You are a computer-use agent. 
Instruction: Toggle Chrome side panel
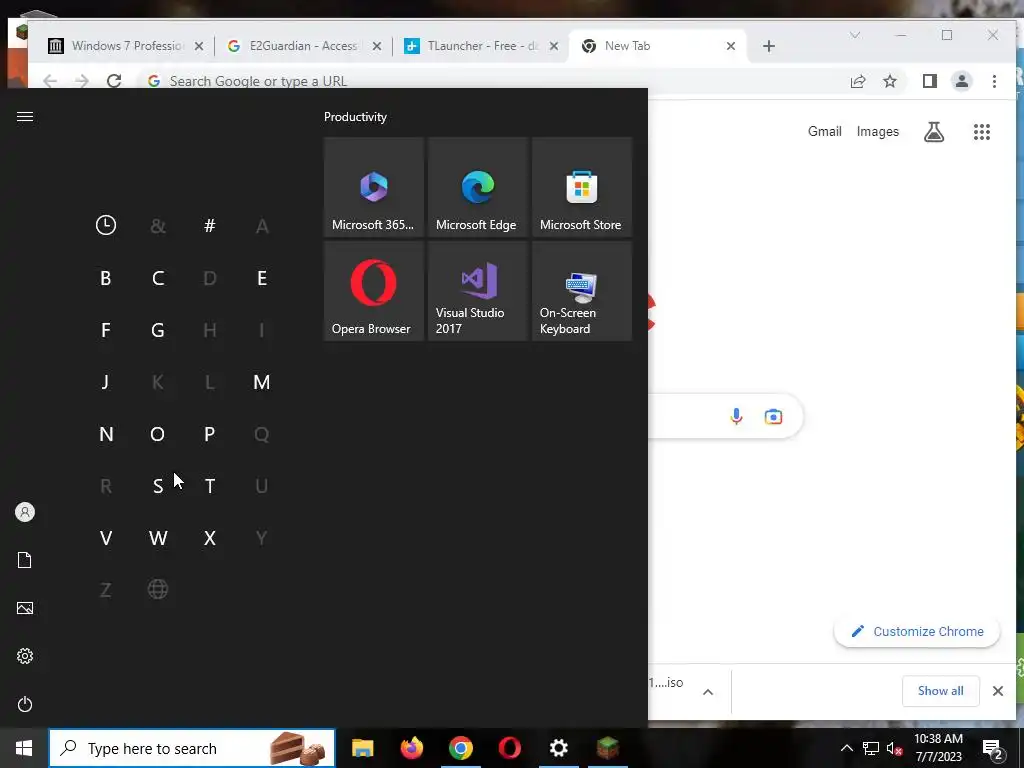click(x=930, y=81)
